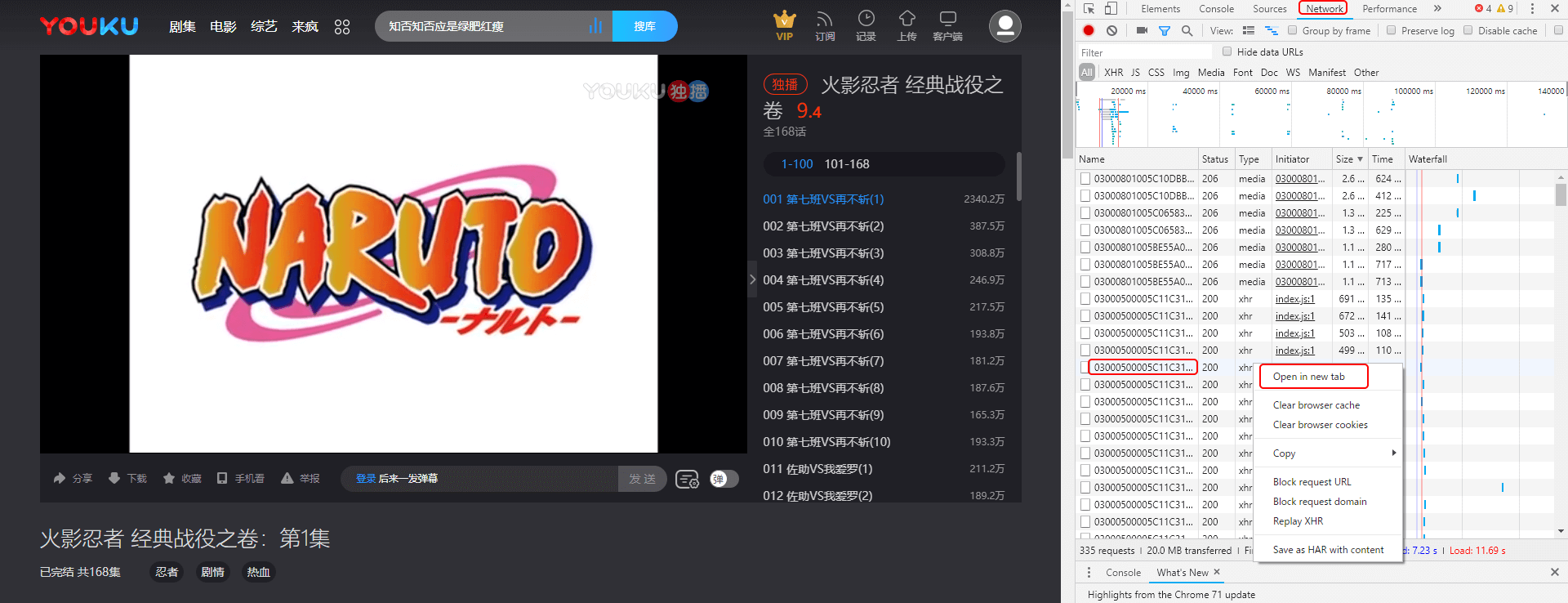Click the 搜库 search button
The height and width of the screenshot is (603, 1568).
(644, 26)
